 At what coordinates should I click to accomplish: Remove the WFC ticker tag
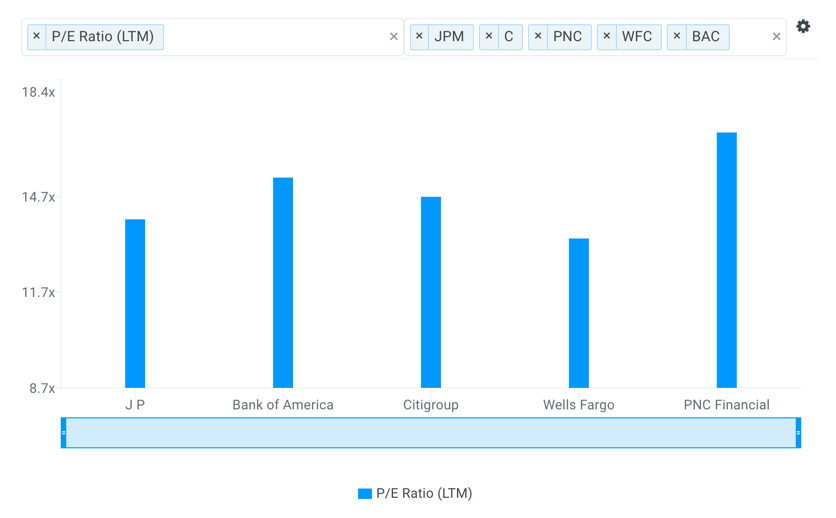(606, 36)
